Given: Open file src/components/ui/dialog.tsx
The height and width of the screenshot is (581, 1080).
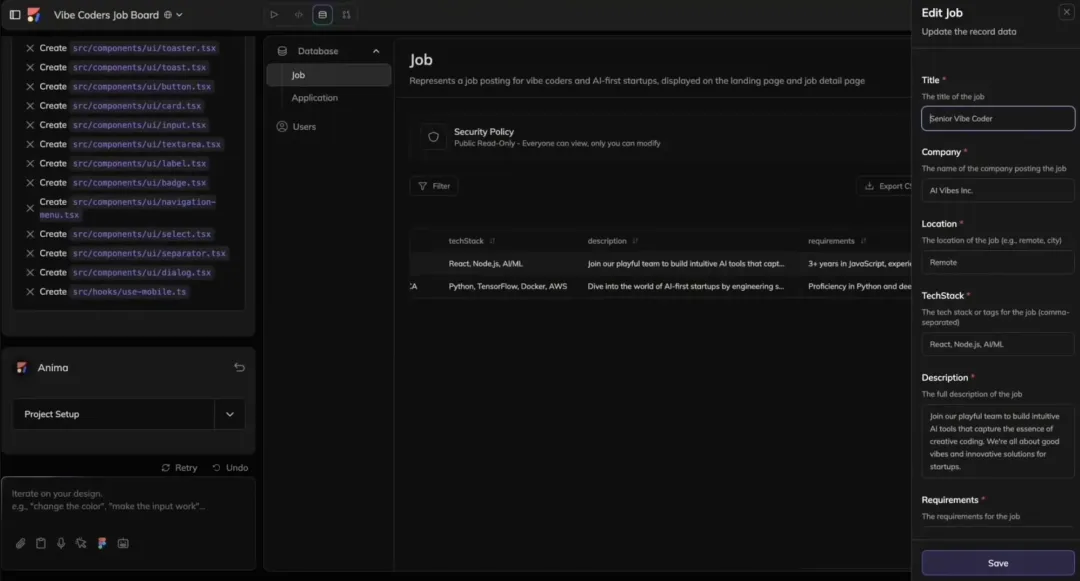Looking at the screenshot, I should pos(142,273).
